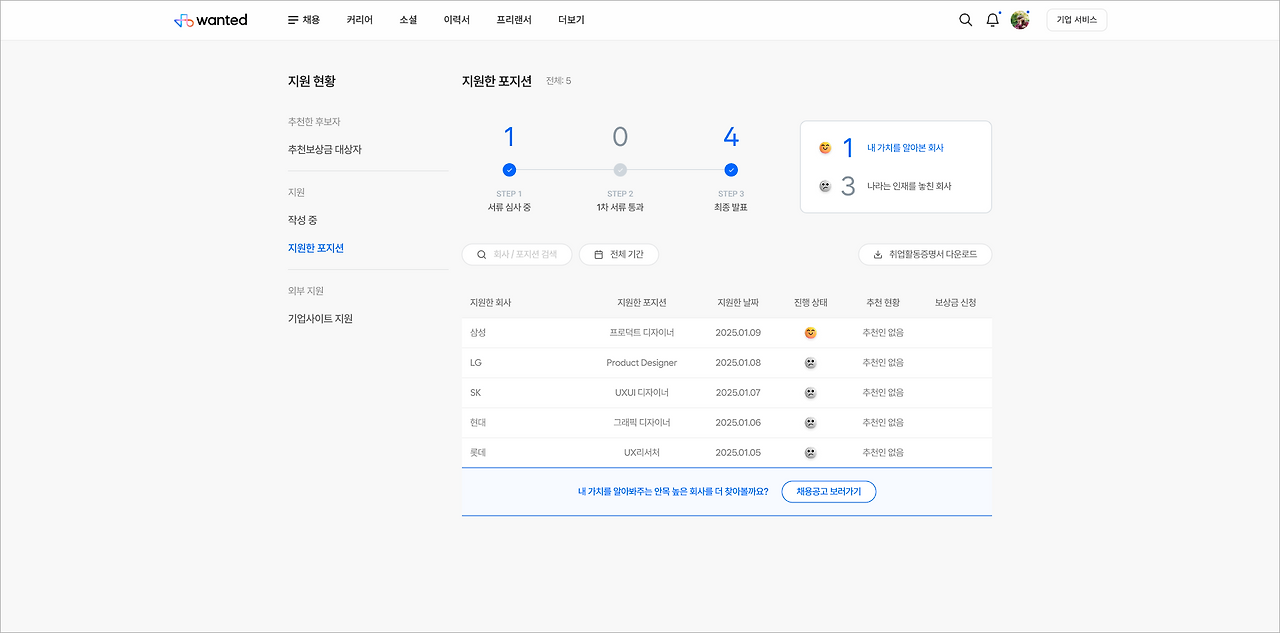Click the 롯데 company cell
This screenshot has width=1280, height=633.
(x=477, y=453)
